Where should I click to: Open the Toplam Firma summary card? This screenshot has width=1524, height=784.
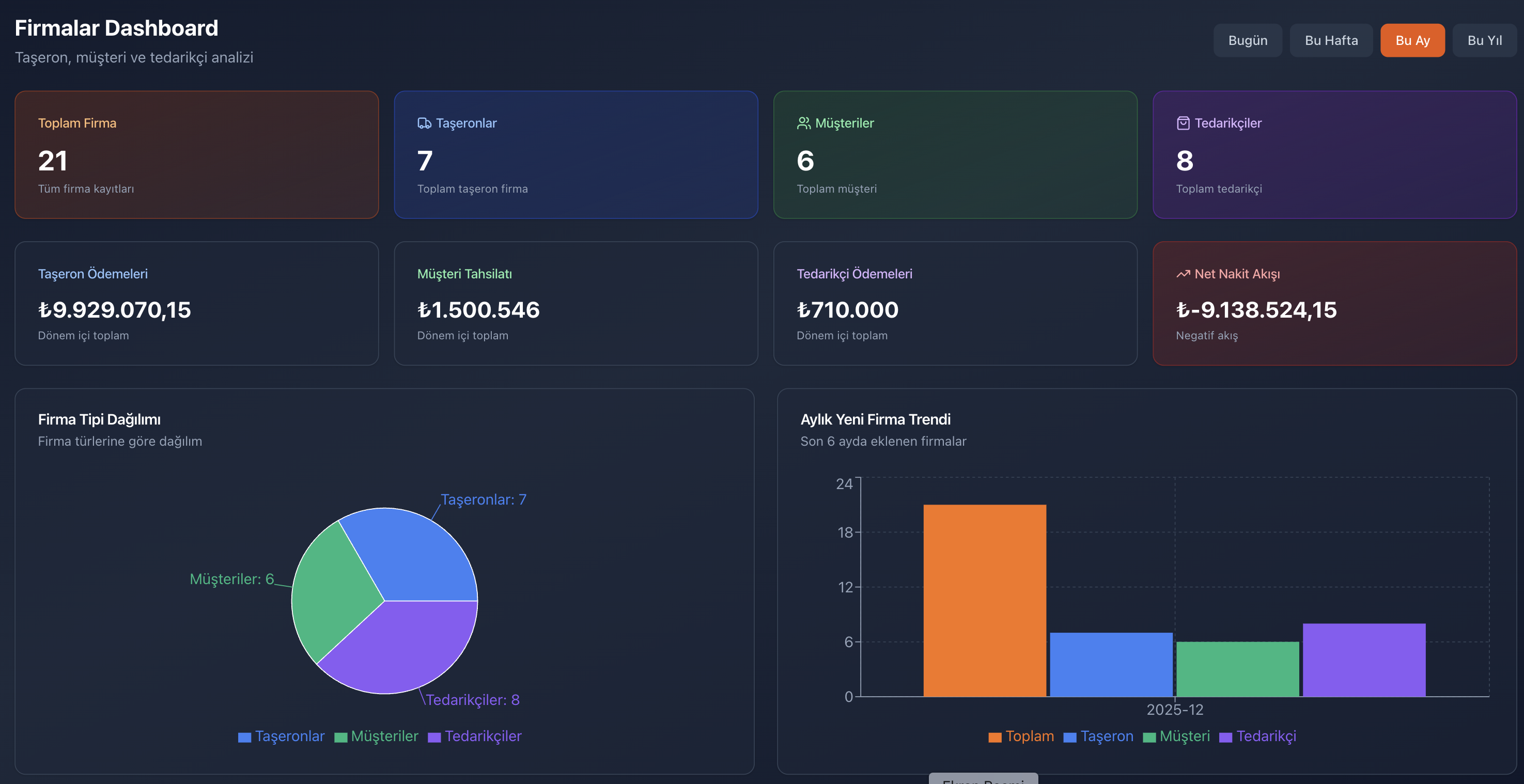(196, 155)
